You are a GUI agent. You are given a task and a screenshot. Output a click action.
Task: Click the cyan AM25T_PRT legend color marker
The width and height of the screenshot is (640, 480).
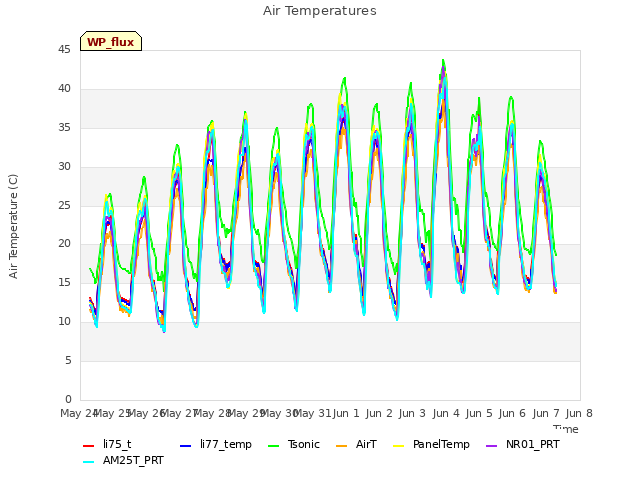89,462
